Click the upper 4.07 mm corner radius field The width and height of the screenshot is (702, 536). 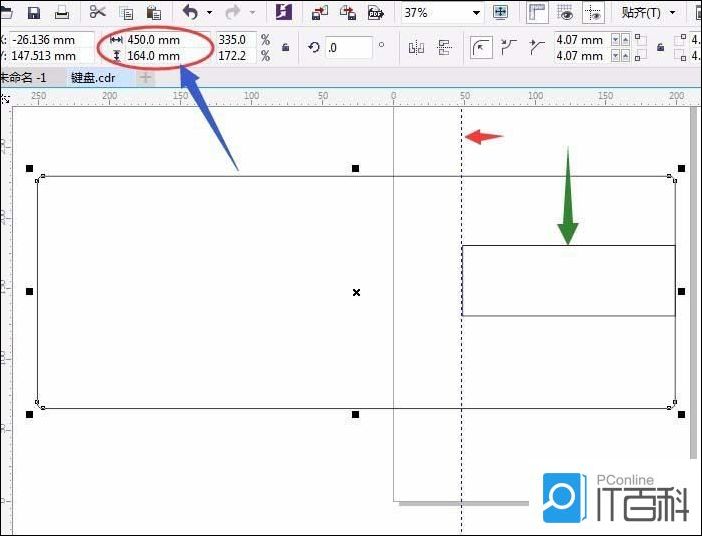[x=582, y=39]
